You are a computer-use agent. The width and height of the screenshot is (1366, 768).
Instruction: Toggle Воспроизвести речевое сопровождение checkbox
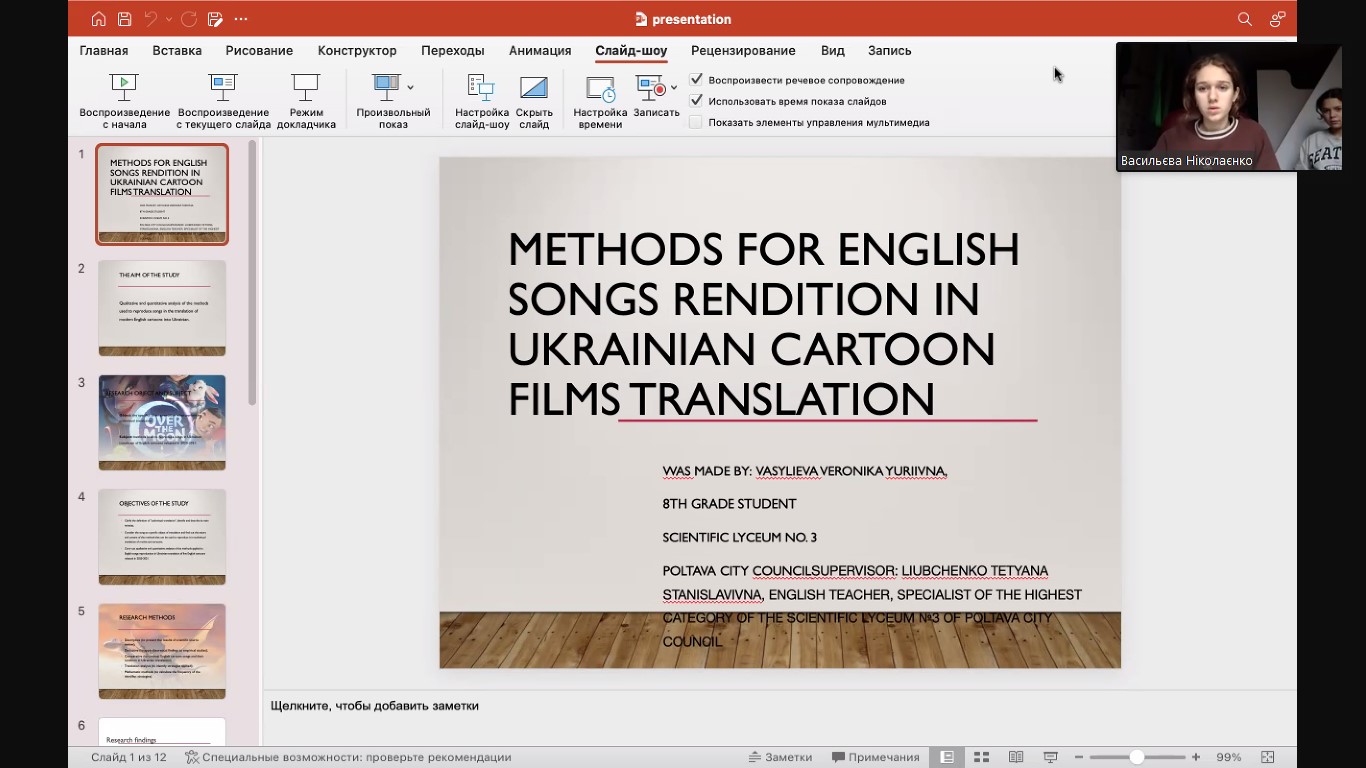[697, 79]
